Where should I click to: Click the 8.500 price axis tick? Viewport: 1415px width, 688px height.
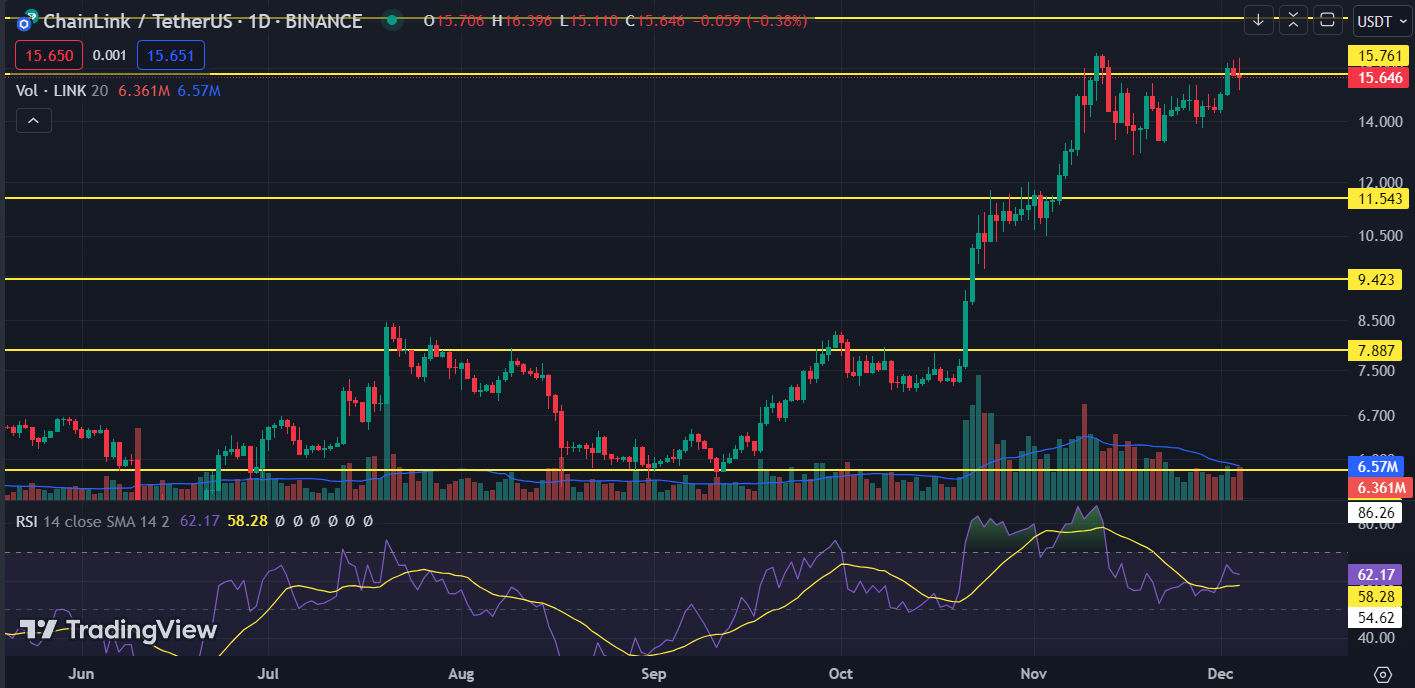[1377, 321]
